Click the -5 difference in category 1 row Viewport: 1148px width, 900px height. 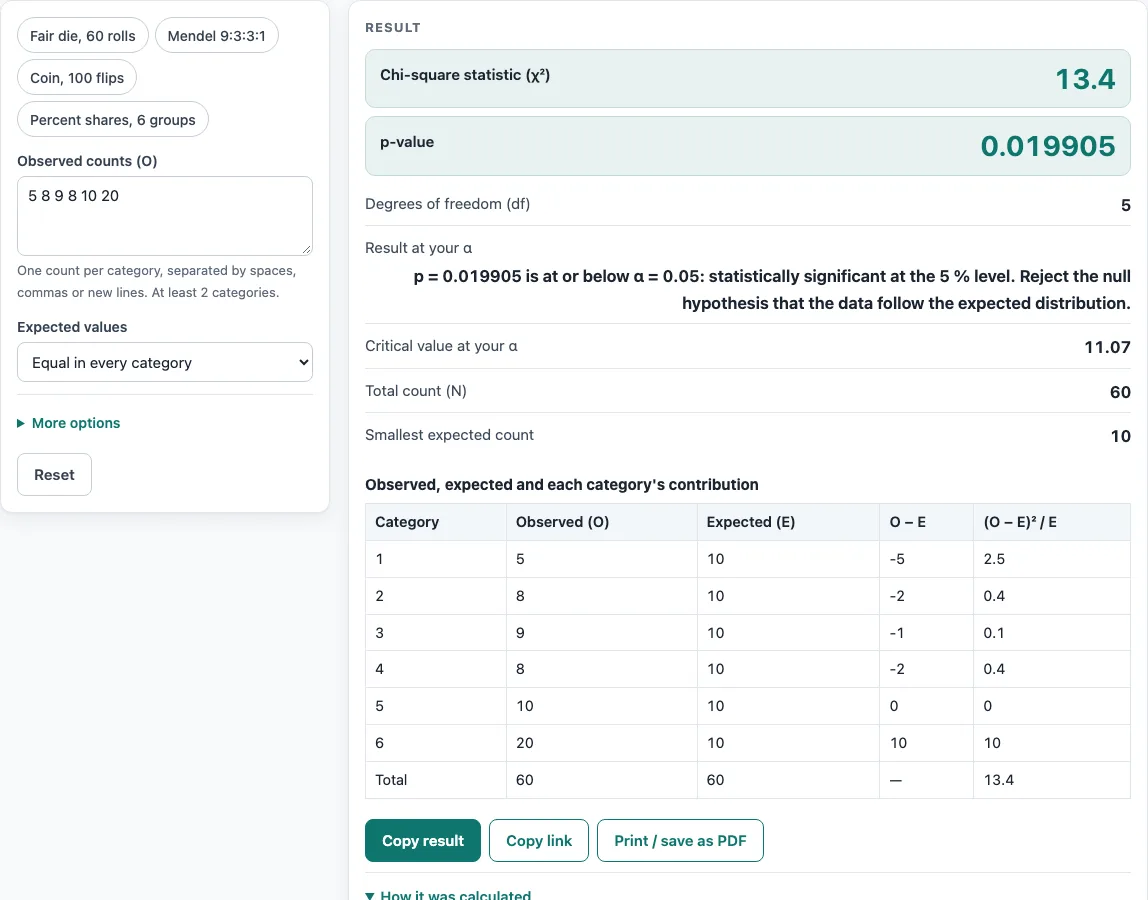point(897,559)
